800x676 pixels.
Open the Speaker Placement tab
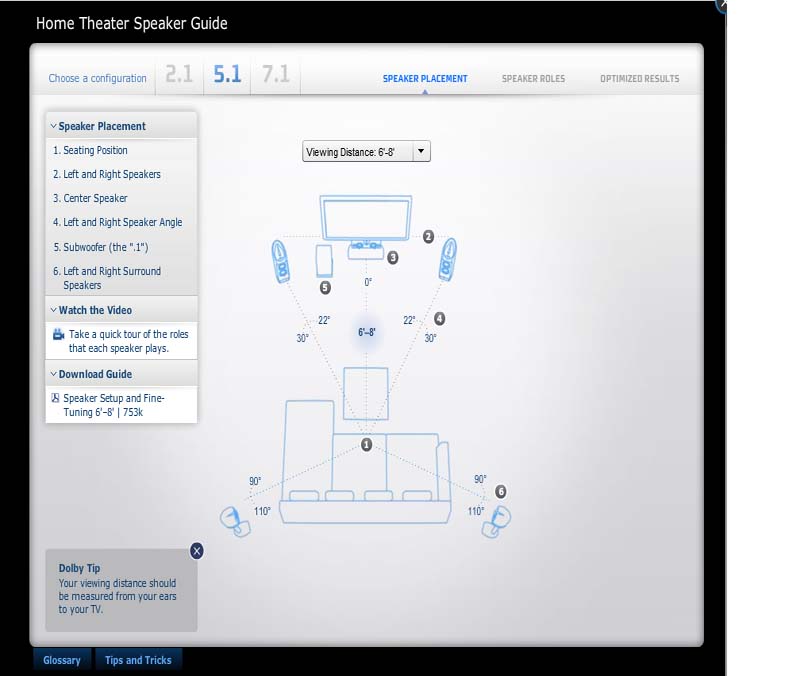point(425,79)
